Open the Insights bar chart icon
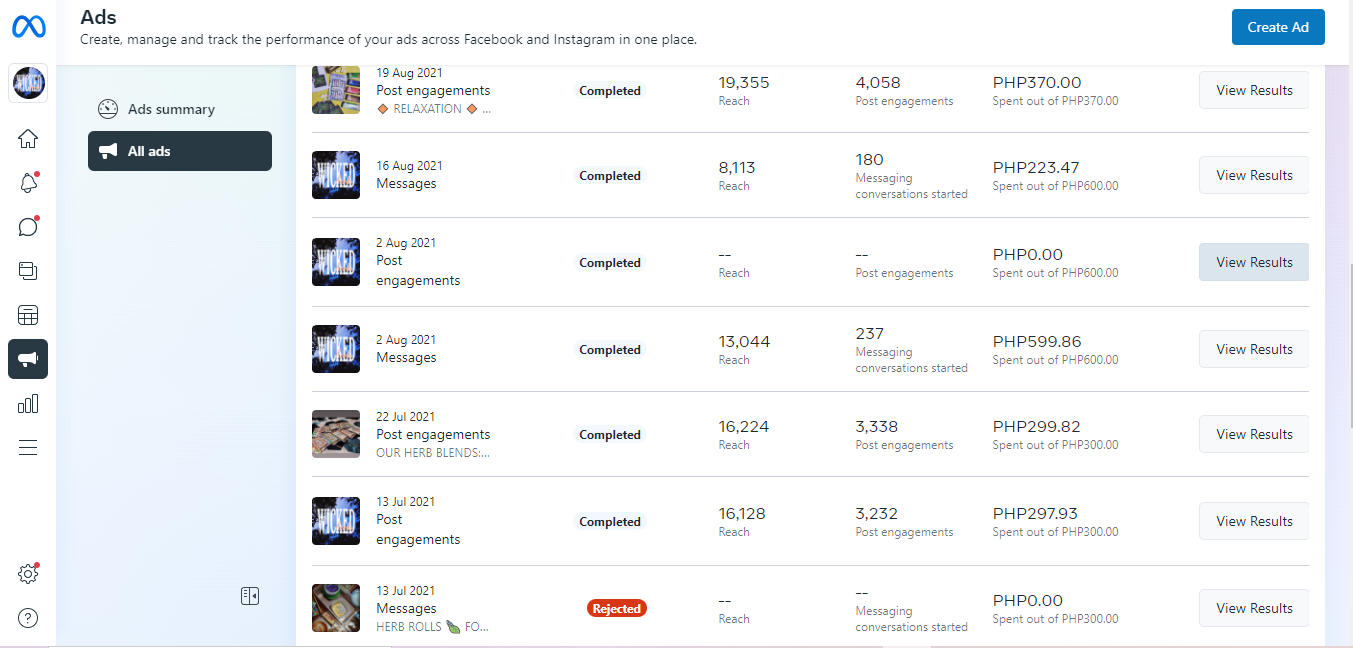This screenshot has height=648, width=1353. (28, 403)
